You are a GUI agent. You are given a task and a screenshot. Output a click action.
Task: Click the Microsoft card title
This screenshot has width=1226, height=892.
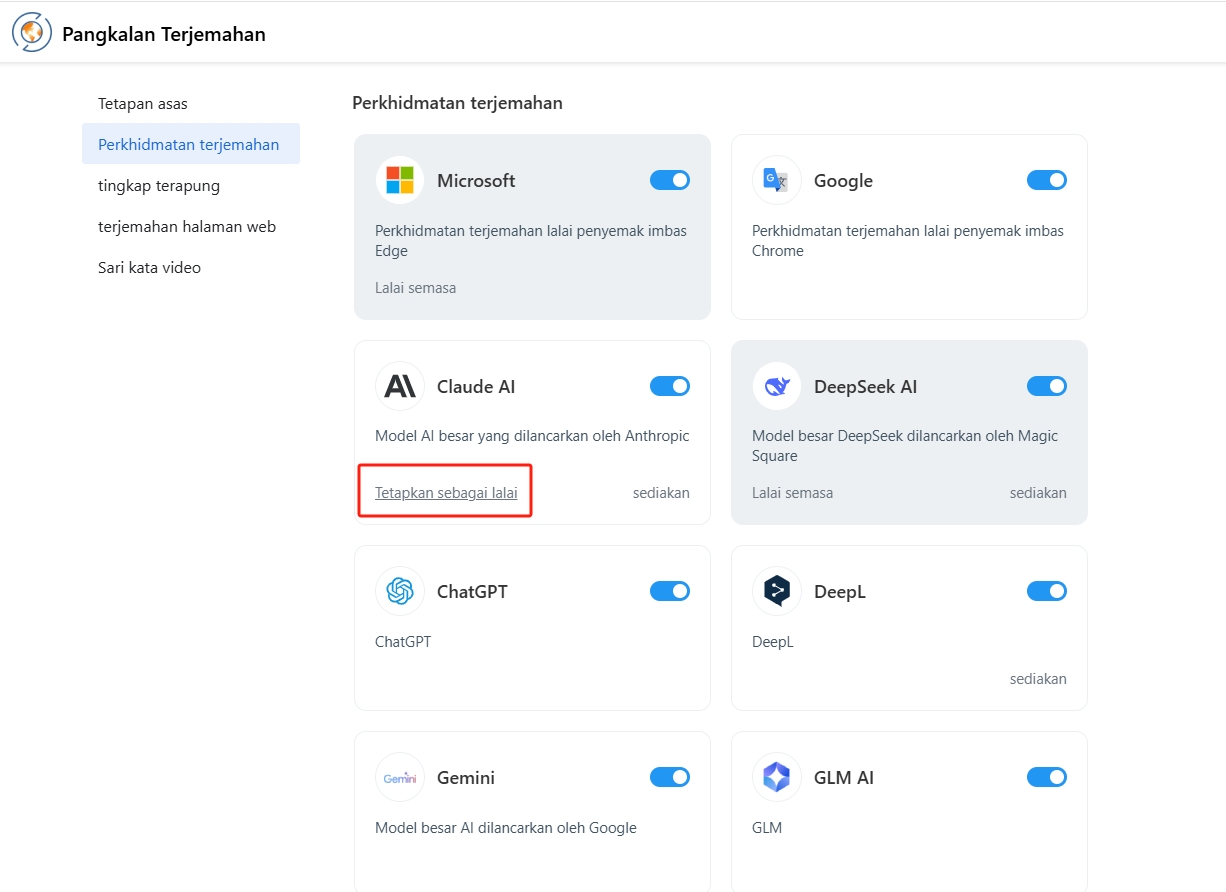[476, 181]
